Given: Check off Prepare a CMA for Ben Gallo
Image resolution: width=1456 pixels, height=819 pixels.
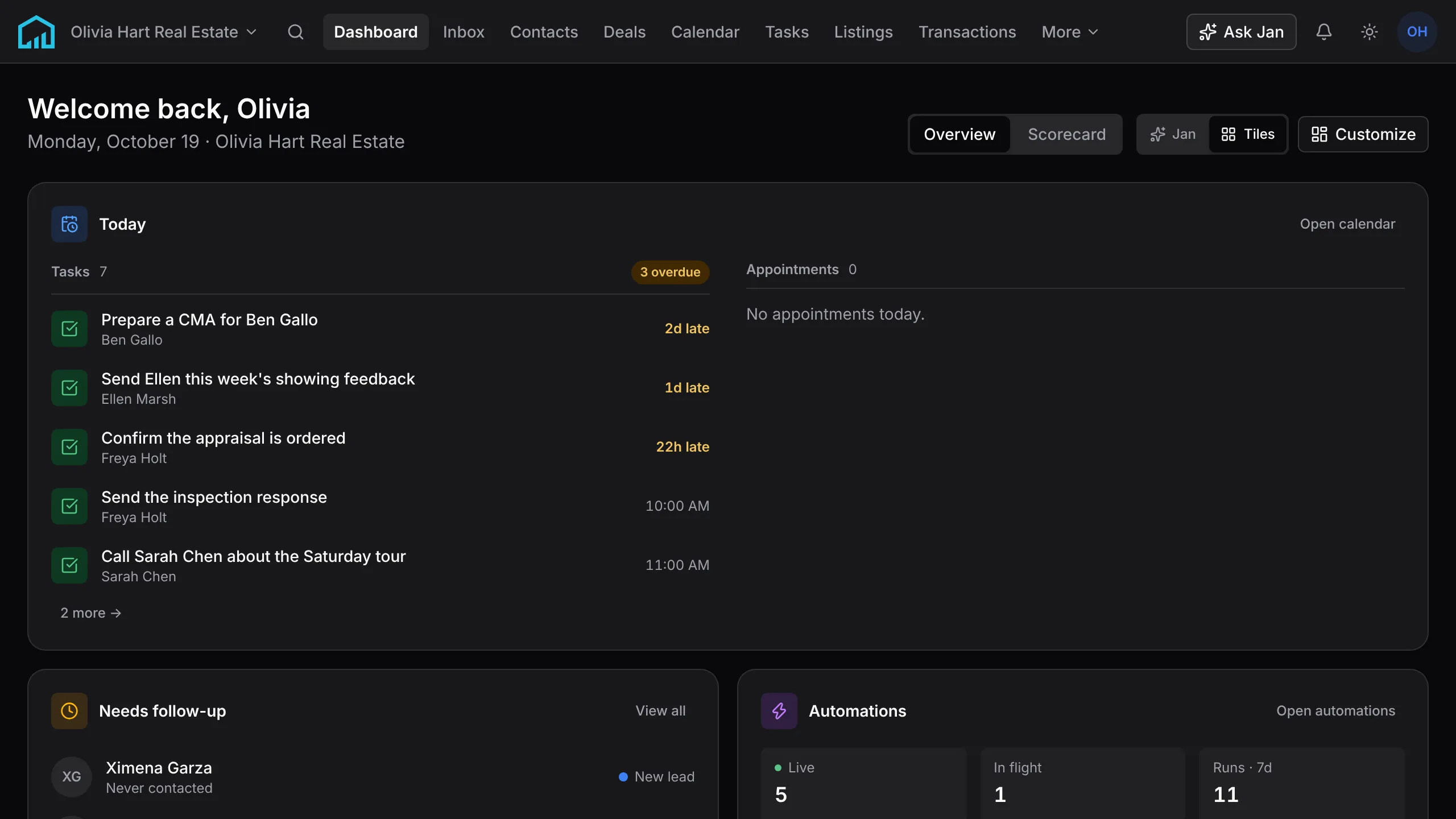Looking at the screenshot, I should click(x=69, y=329).
